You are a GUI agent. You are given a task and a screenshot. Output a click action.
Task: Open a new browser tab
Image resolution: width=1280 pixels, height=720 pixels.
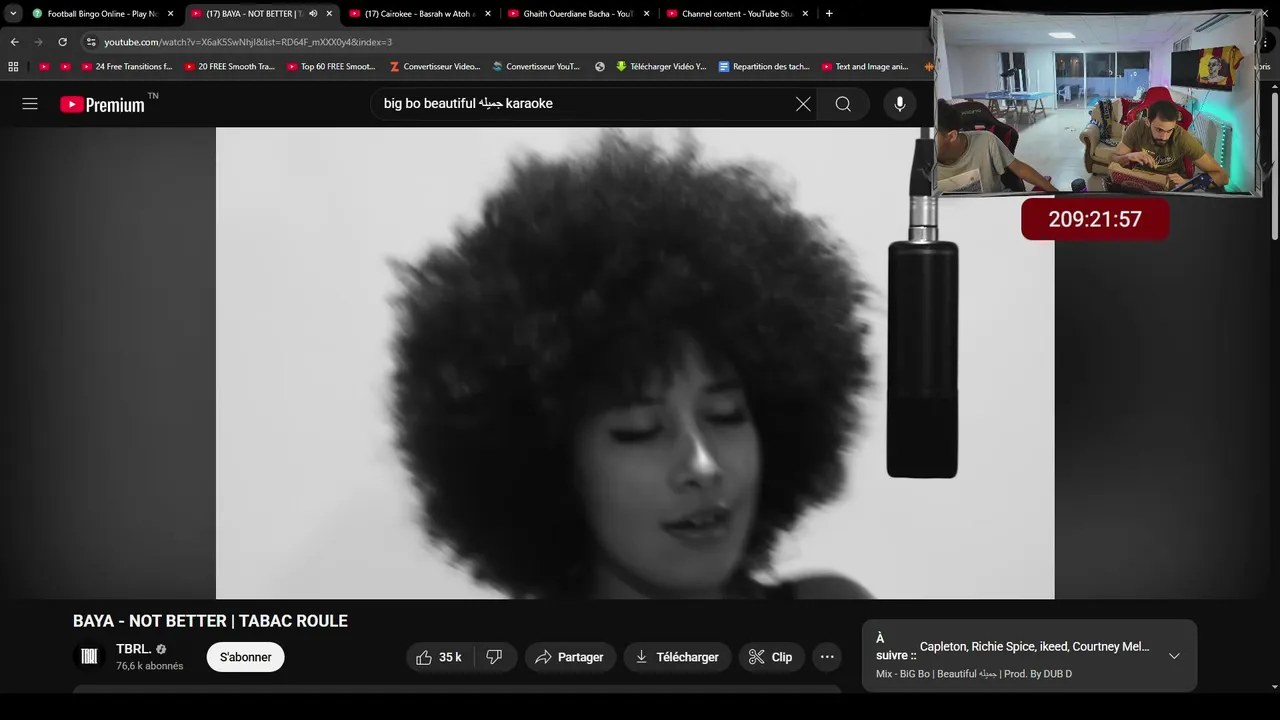pos(829,14)
